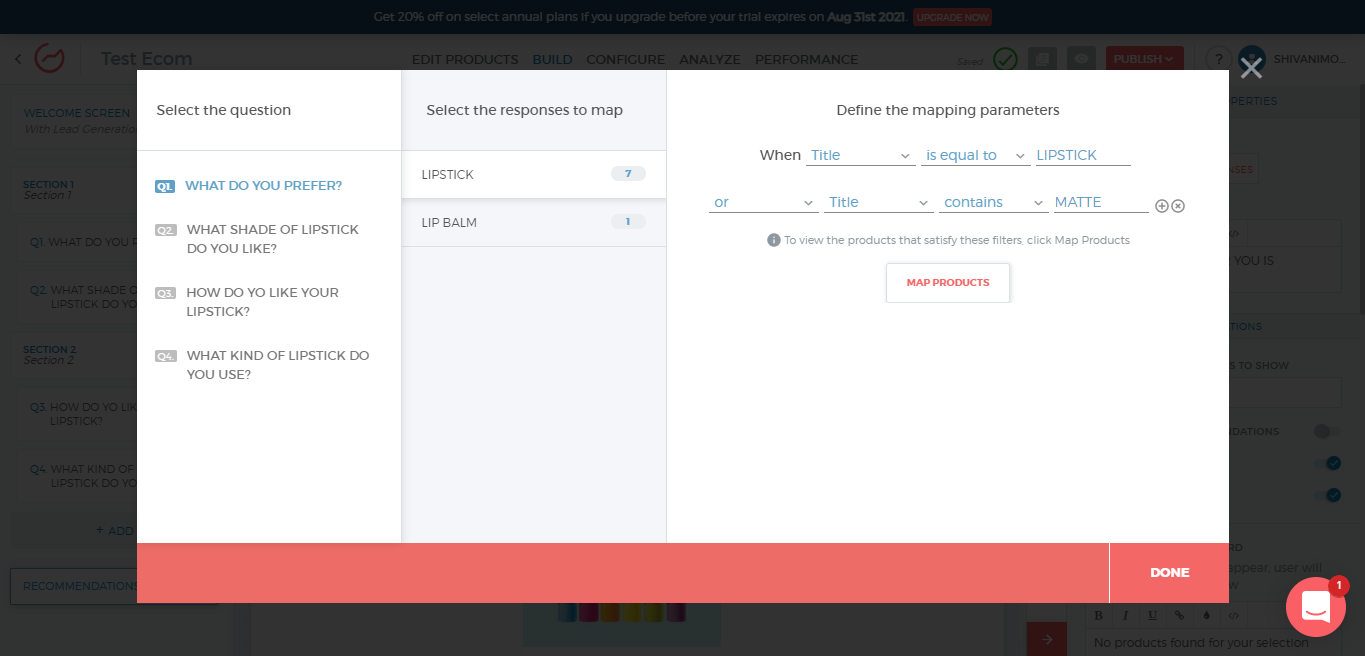This screenshot has height=656, width=1365.
Task: Click the LIPSTICK value input field
Action: click(1083, 155)
